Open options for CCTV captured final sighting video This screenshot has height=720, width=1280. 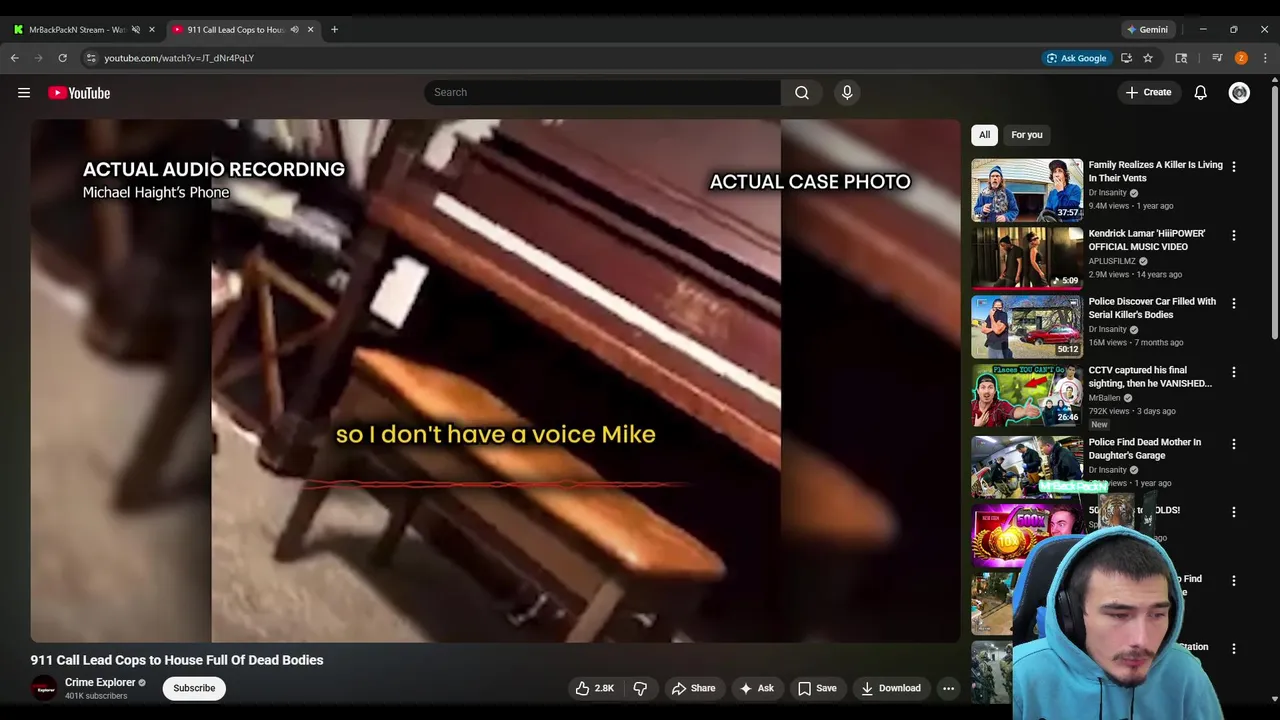tap(1233, 372)
